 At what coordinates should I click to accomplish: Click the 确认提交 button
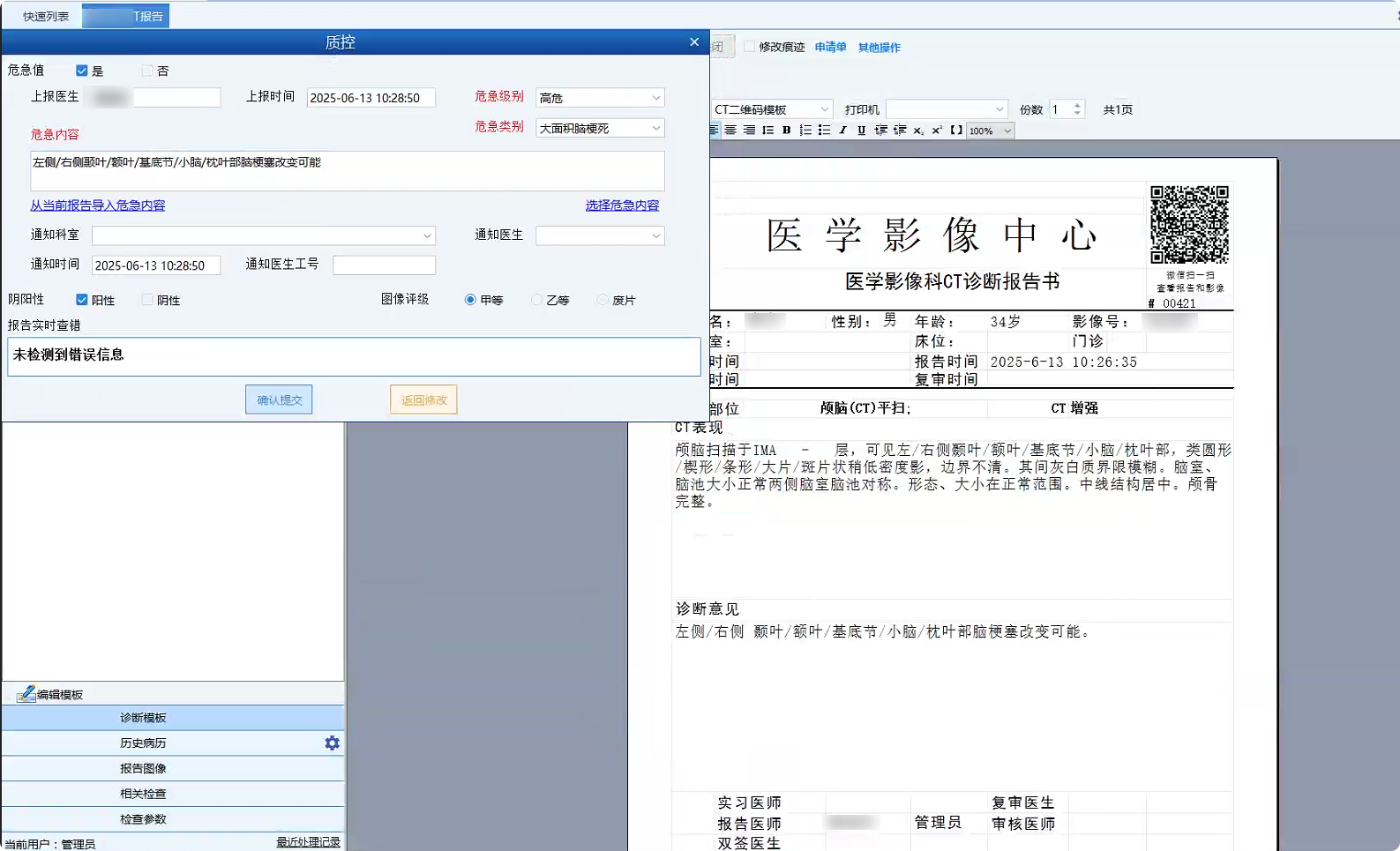point(279,400)
